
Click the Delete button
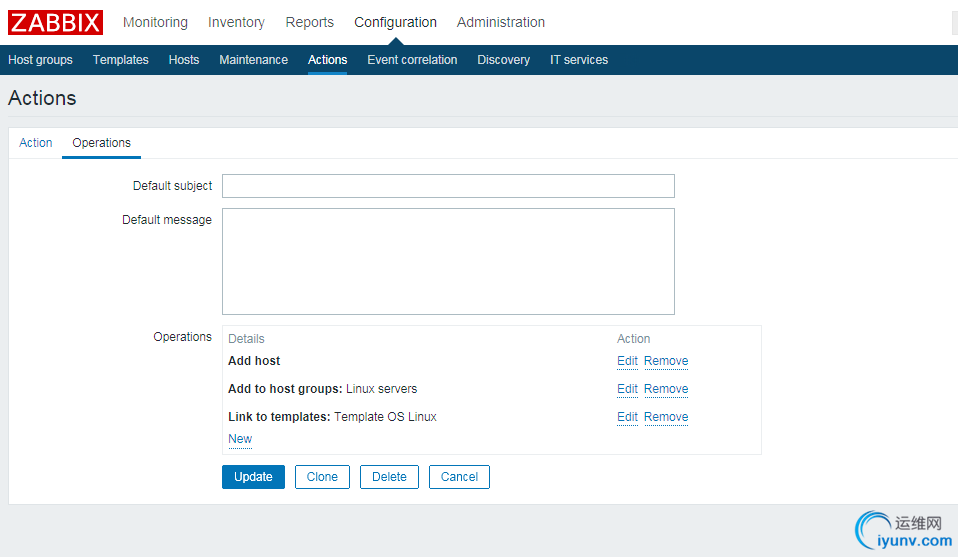tap(389, 477)
